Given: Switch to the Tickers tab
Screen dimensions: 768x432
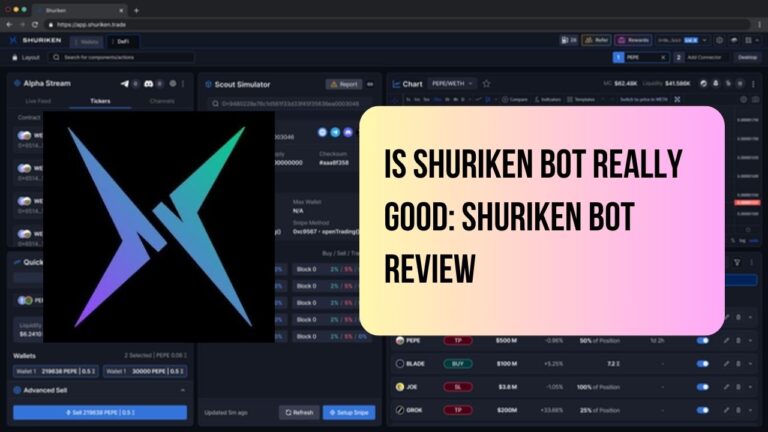Looking at the screenshot, I should pos(100,101).
